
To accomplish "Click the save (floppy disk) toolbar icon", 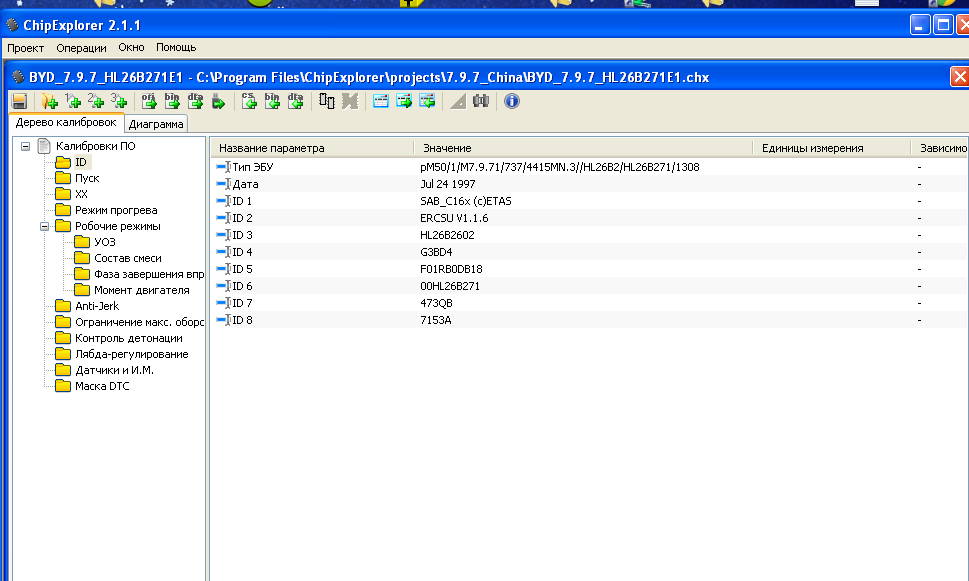I will point(18,101).
